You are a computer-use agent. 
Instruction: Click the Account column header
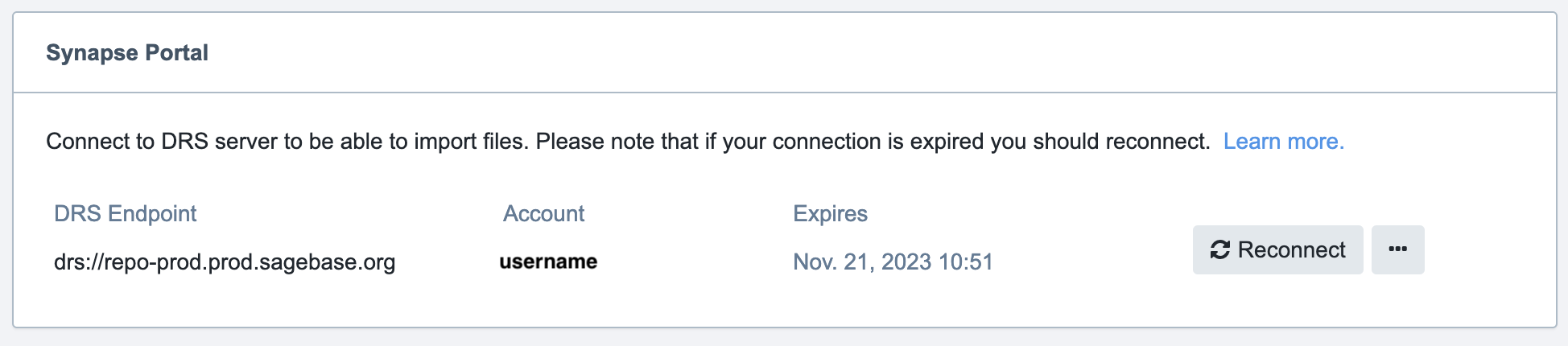543,214
